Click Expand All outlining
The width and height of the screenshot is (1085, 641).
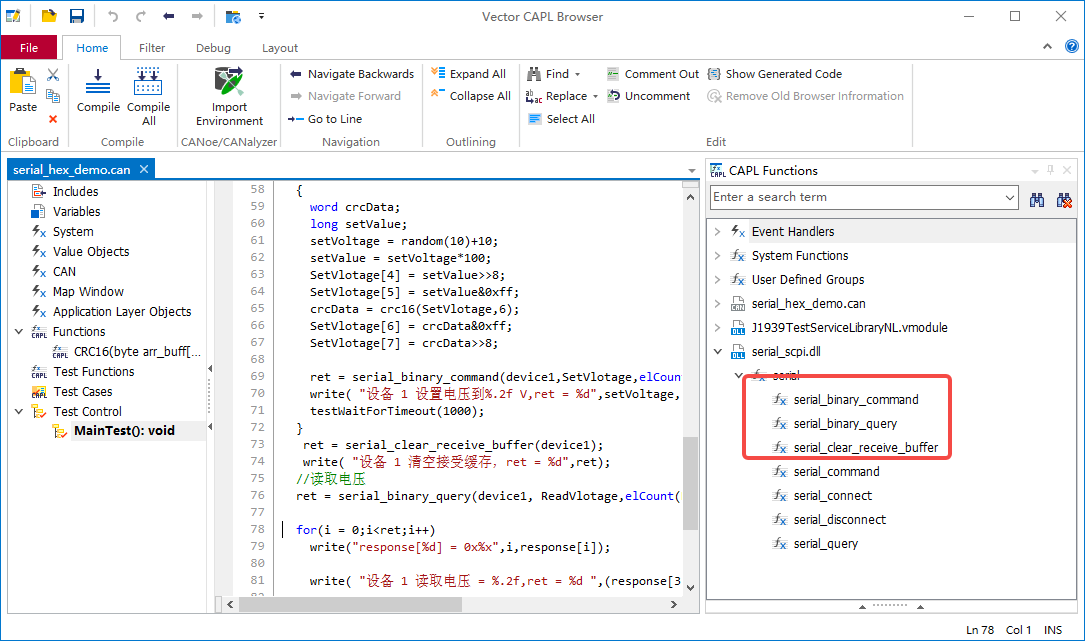[x=468, y=74]
